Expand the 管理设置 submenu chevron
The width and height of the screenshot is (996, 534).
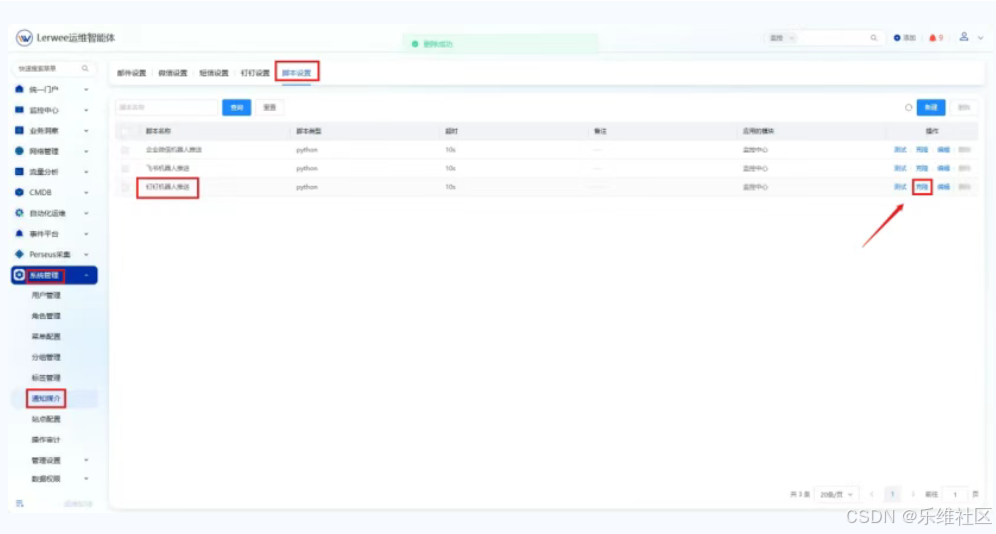tap(86, 460)
